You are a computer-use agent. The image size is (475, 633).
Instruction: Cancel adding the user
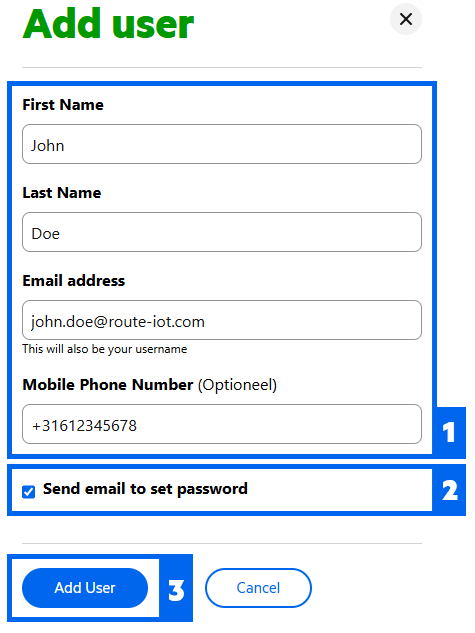tap(258, 588)
